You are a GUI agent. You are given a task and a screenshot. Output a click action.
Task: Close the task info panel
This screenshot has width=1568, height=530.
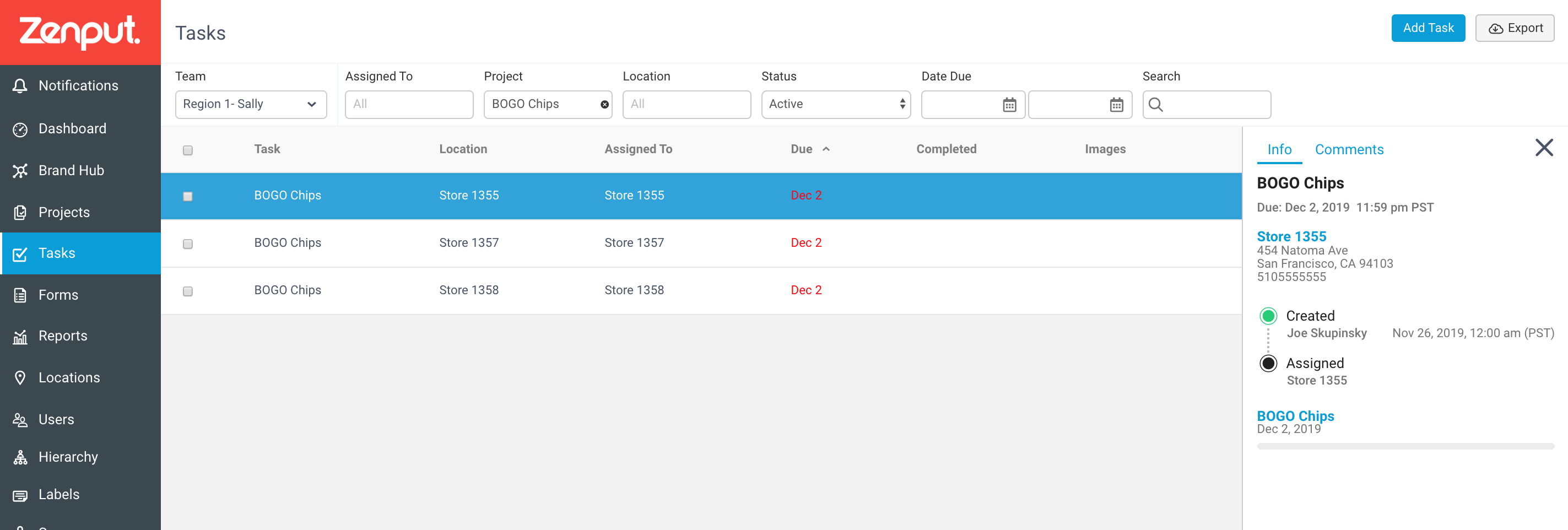pyautogui.click(x=1544, y=147)
